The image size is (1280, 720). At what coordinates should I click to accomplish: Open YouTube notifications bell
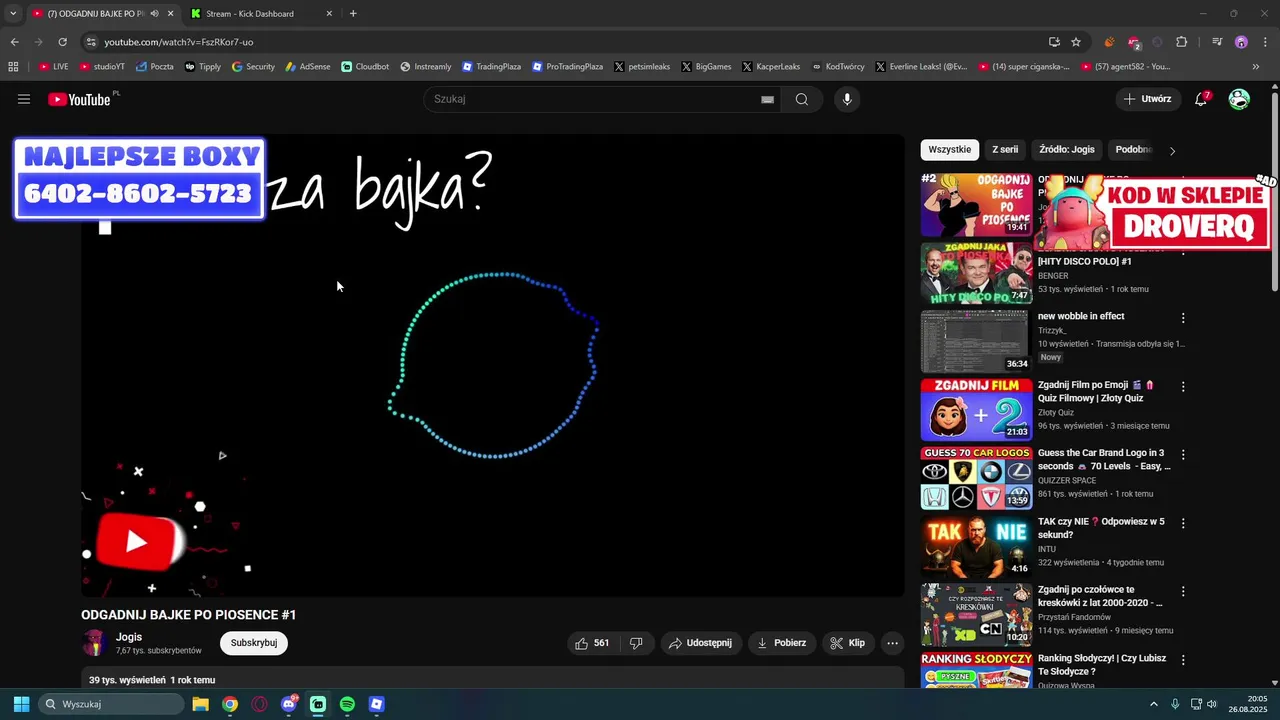coord(1202,99)
